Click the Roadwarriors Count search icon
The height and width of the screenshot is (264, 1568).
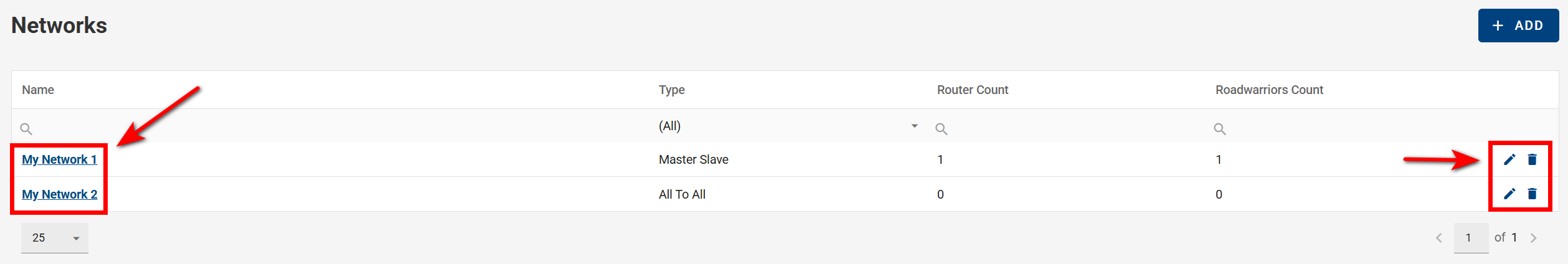[x=1220, y=129]
